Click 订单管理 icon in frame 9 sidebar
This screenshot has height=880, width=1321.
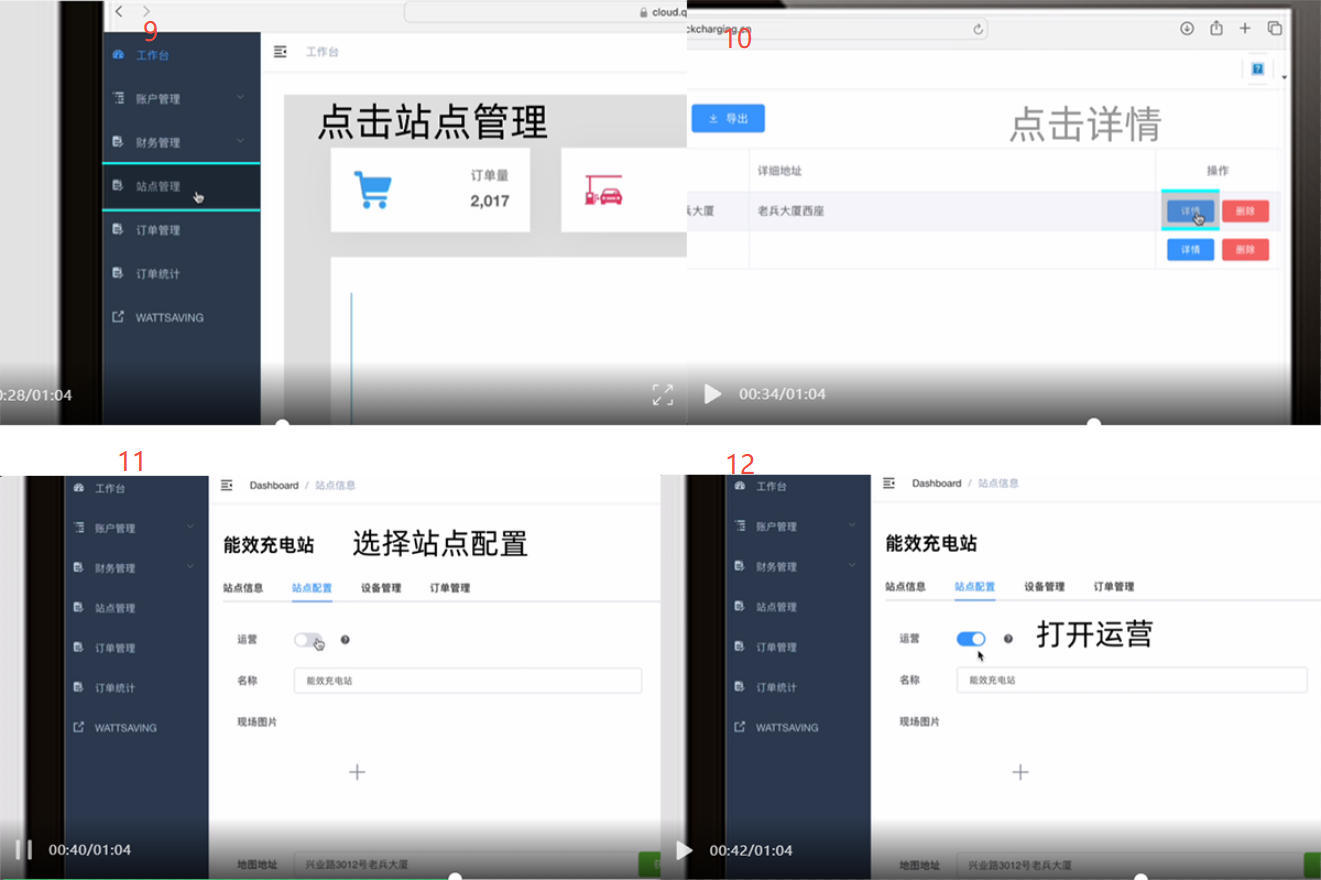pos(118,230)
